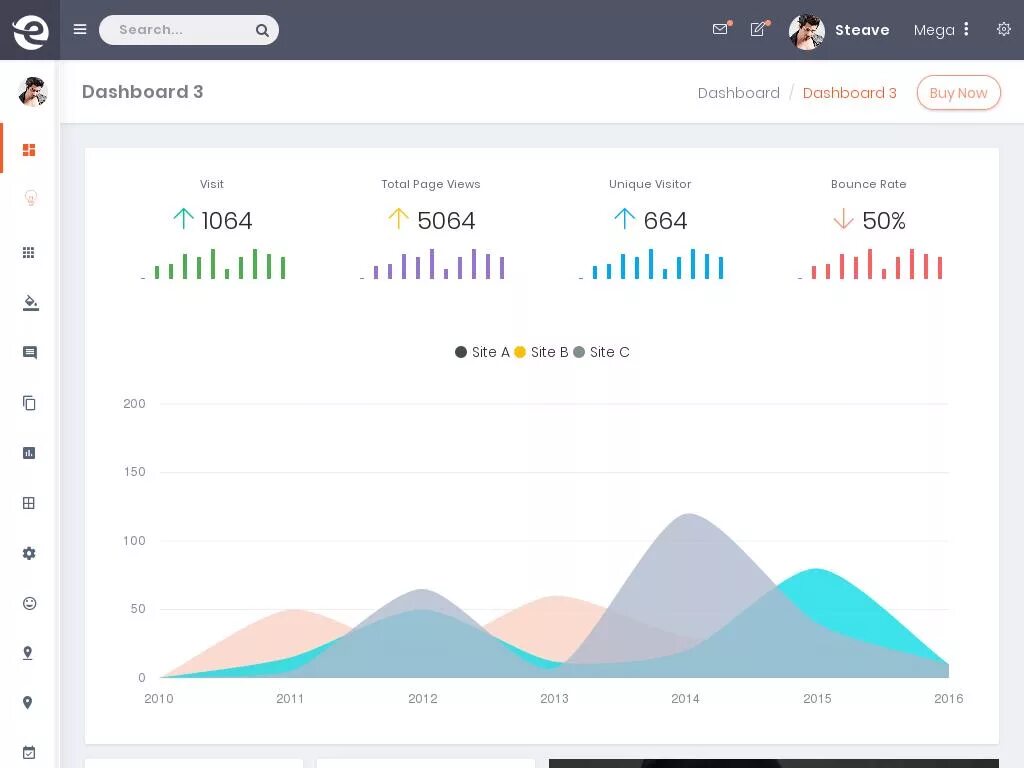The height and width of the screenshot is (768, 1024).
Task: Open the bar chart sidebar icon
Action: (x=29, y=453)
